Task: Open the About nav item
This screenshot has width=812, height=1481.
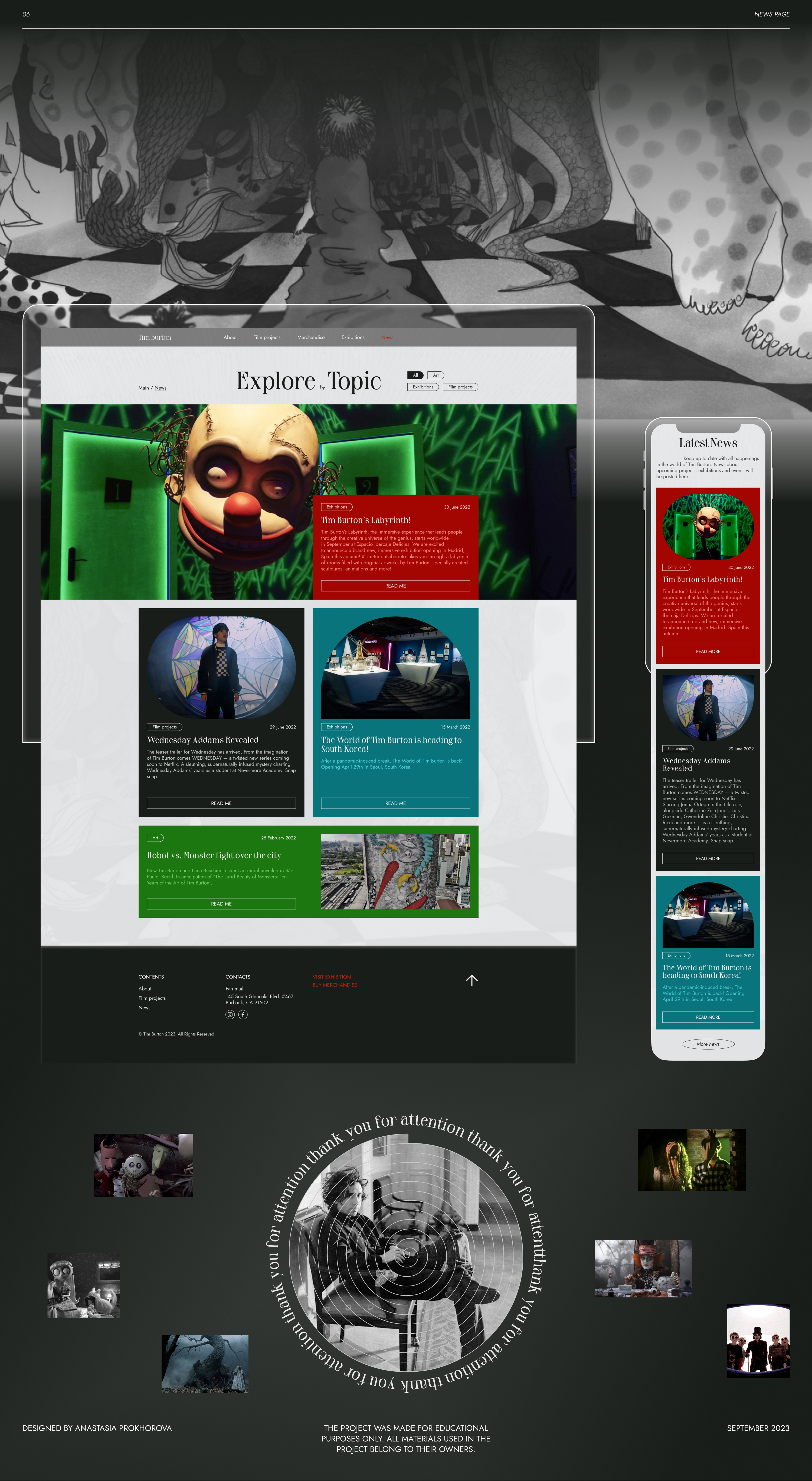Action: 230,338
